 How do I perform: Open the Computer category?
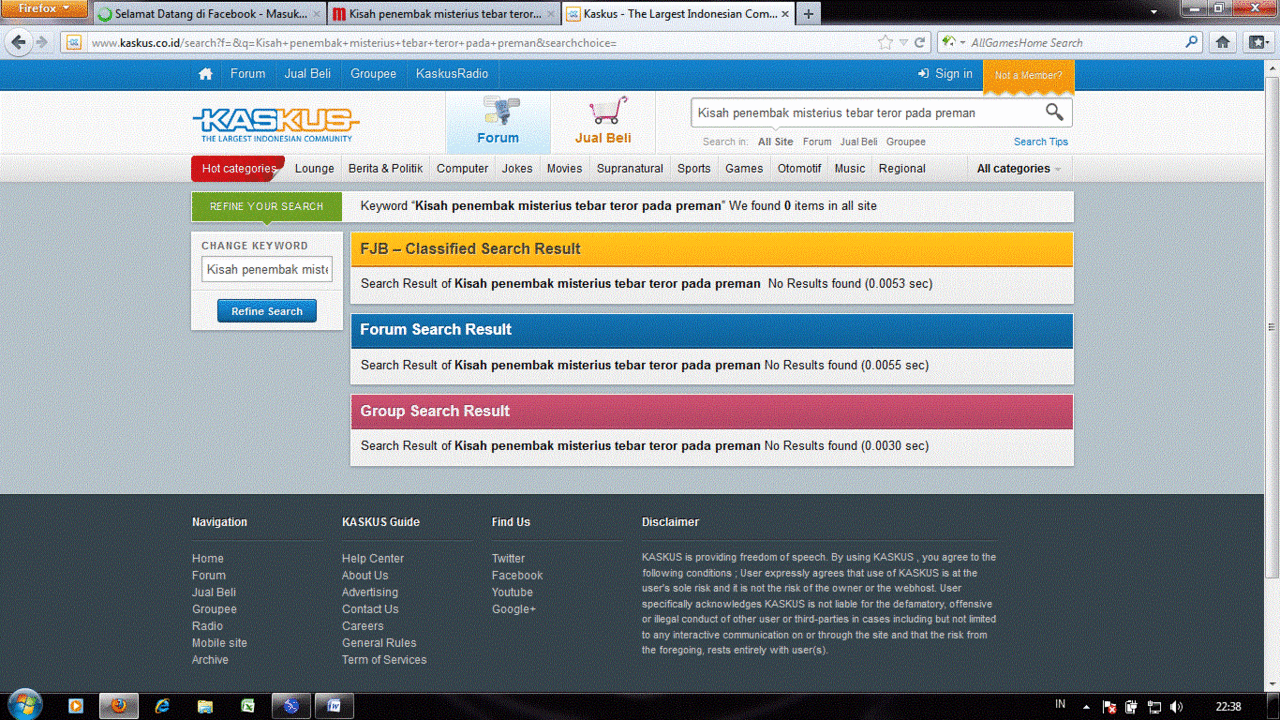(462, 168)
